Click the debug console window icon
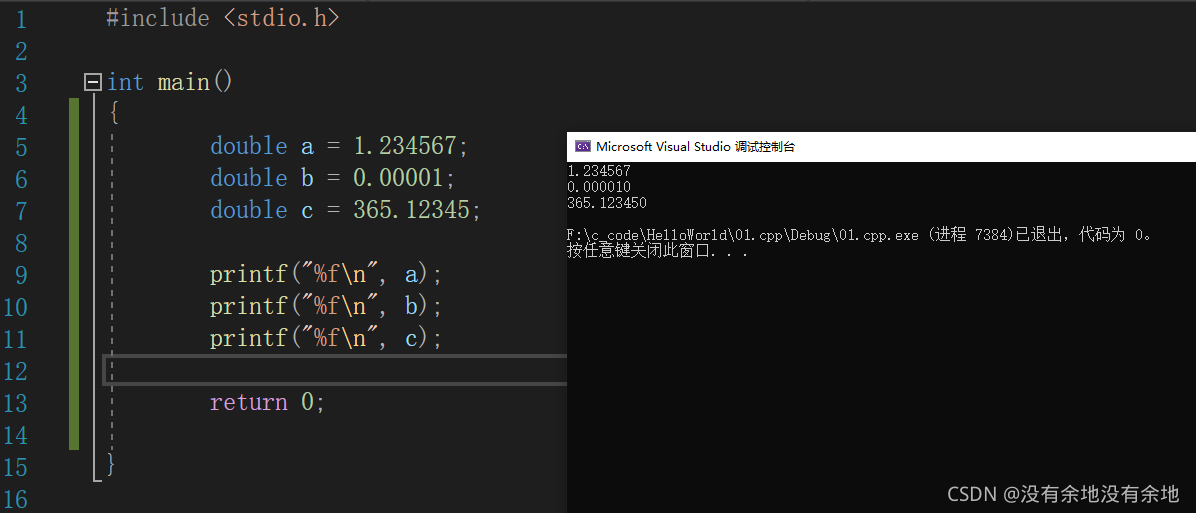Viewport: 1196px width, 513px height. (583, 146)
